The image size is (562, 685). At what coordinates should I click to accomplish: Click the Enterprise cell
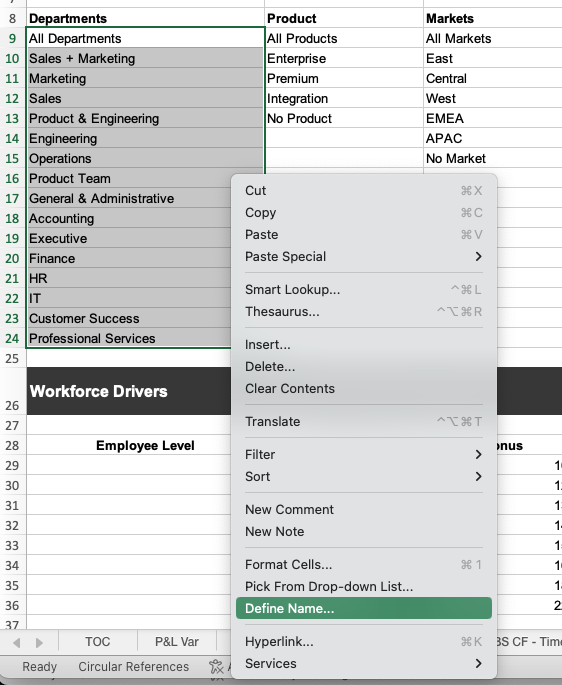[344, 59]
